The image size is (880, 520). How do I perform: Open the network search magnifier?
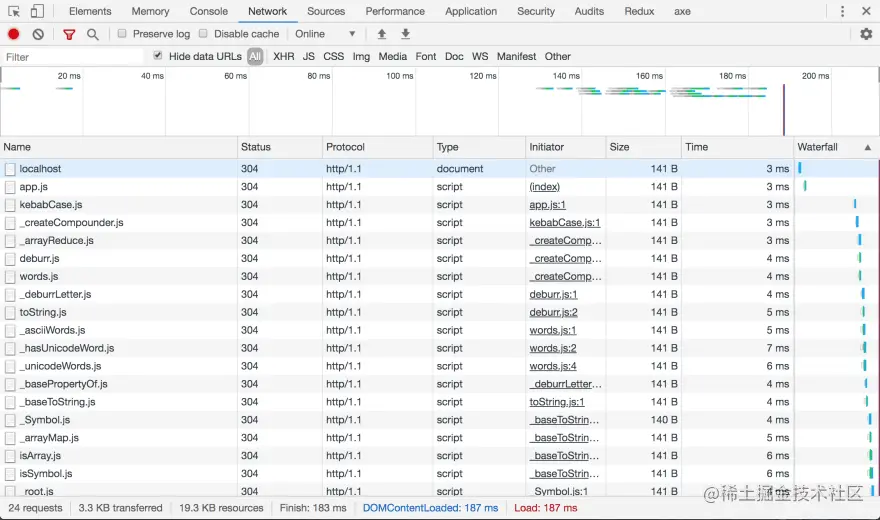(x=93, y=35)
